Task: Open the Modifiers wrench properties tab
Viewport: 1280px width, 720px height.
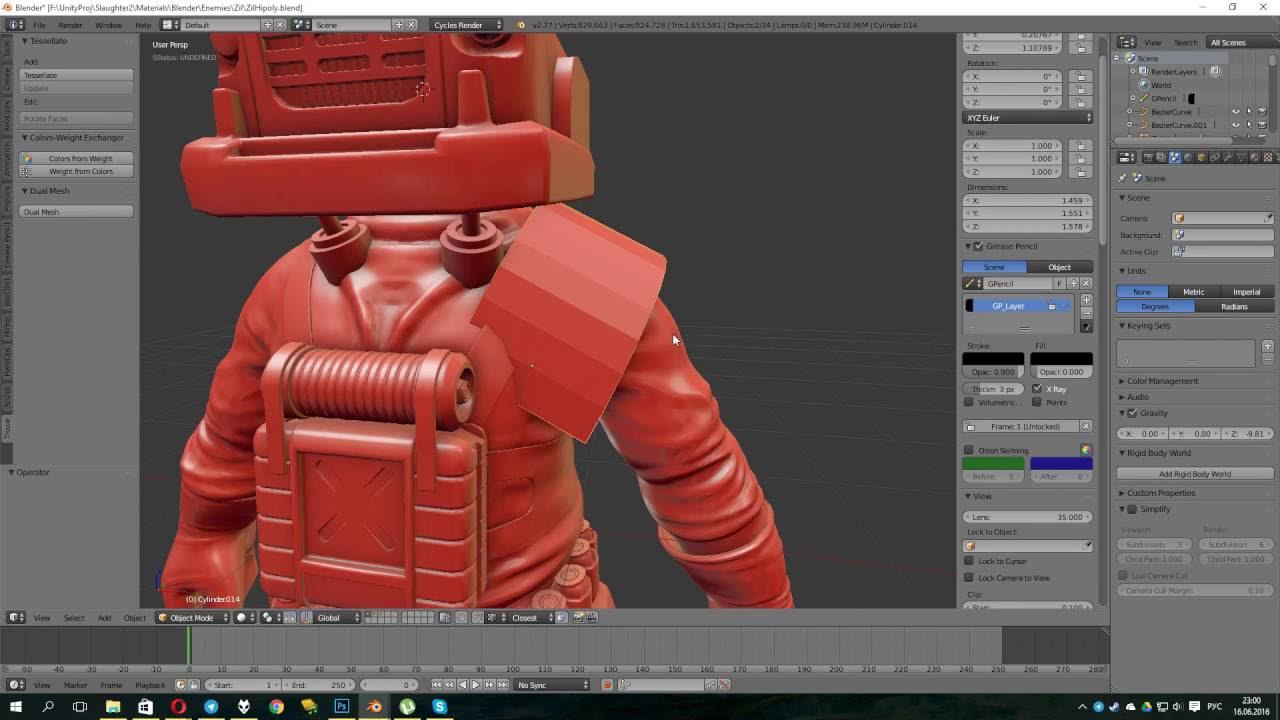Action: [1228, 157]
